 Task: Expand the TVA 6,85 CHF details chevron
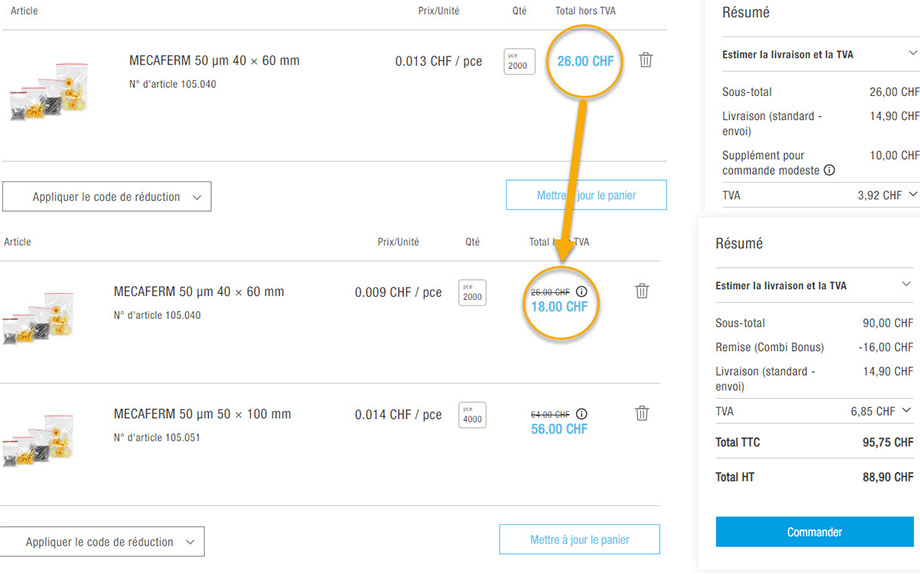coord(906,410)
